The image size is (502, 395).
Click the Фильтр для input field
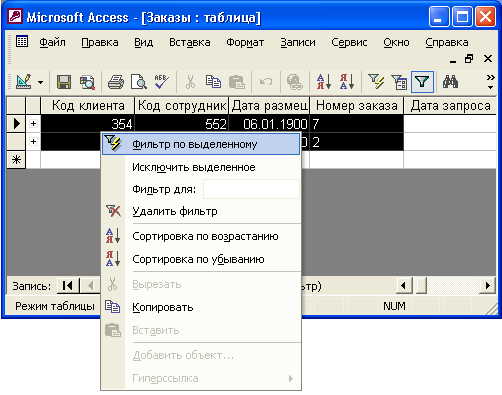pyautogui.click(x=251, y=189)
